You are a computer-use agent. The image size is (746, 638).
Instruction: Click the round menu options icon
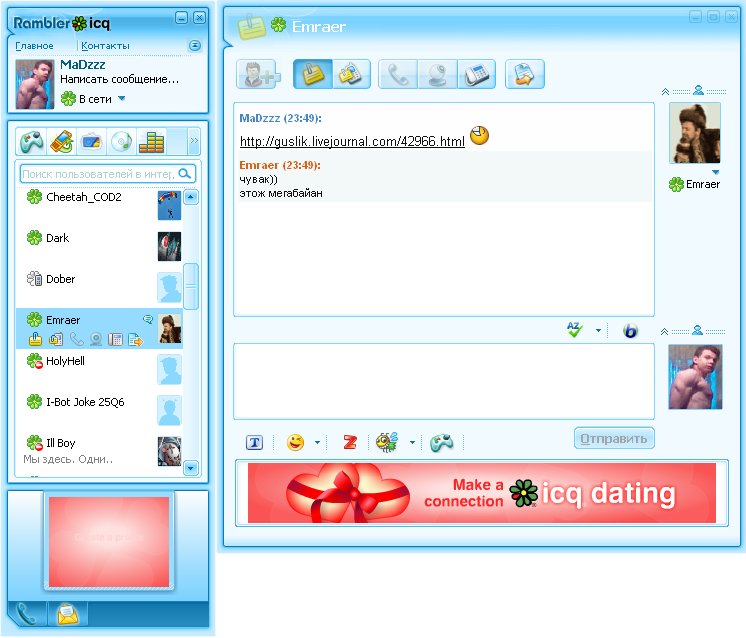[x=195, y=46]
